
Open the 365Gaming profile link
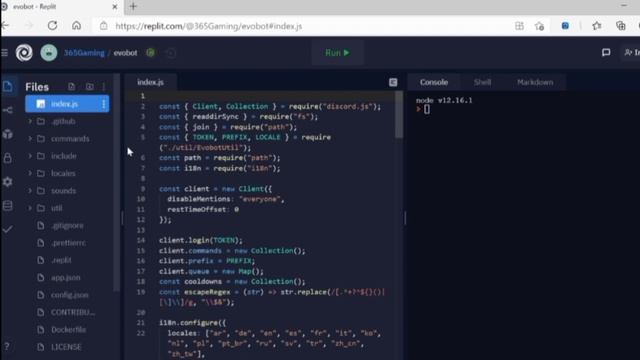[x=84, y=53]
